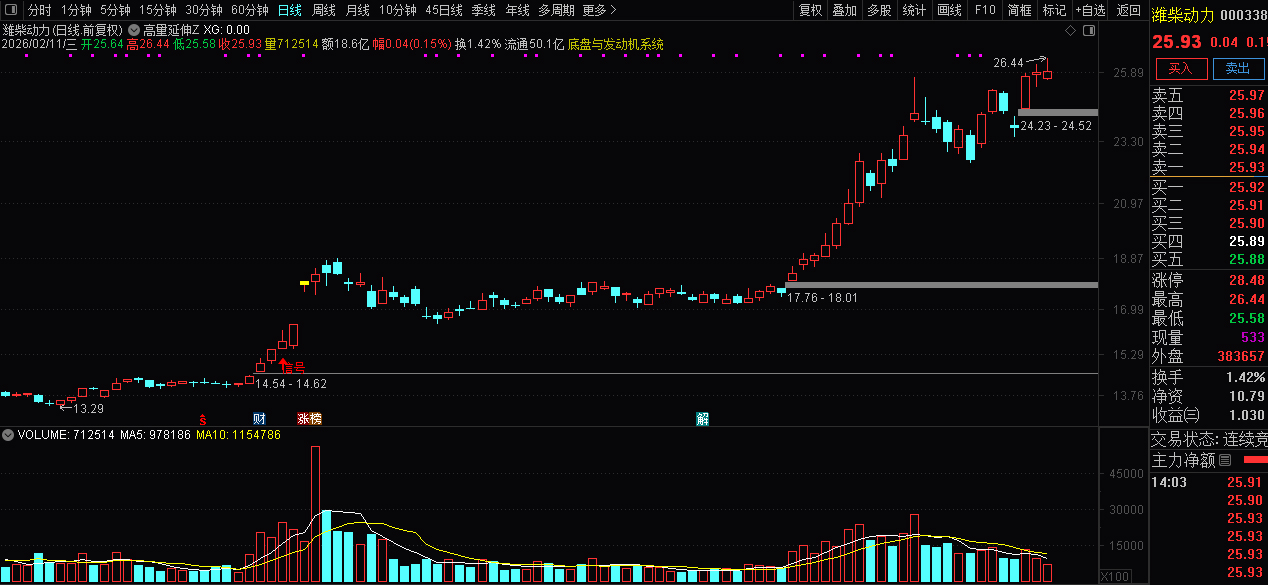1268x585 pixels.
Task: Click the 卖四 price 25.96
Action: tap(1247, 114)
